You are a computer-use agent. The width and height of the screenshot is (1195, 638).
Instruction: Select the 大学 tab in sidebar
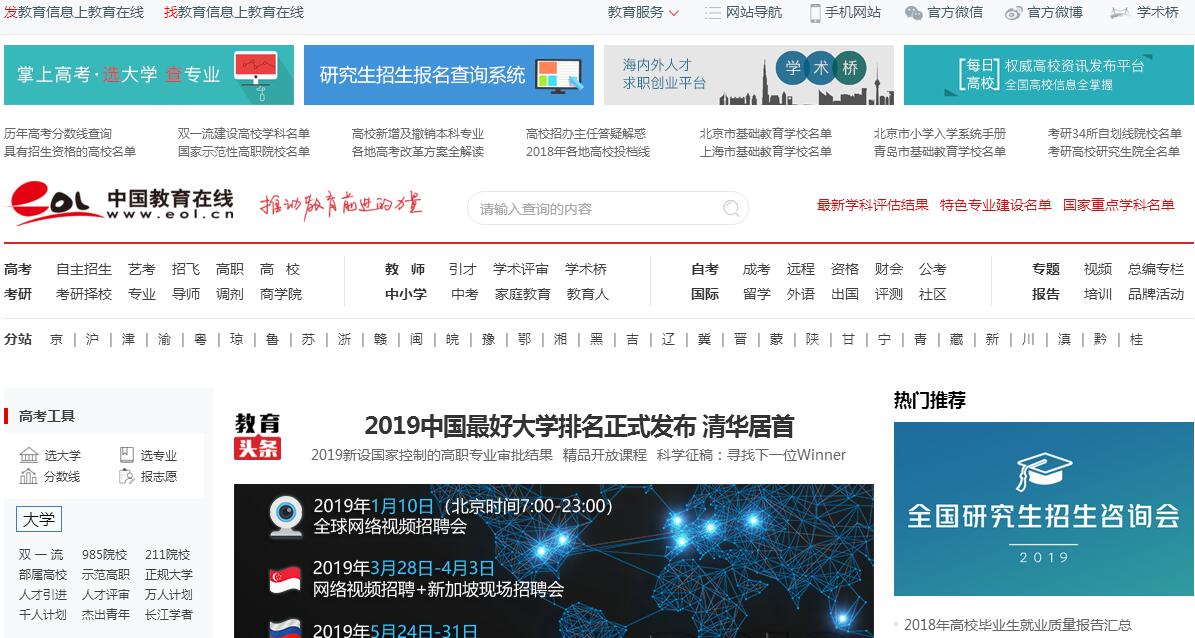pos(39,520)
